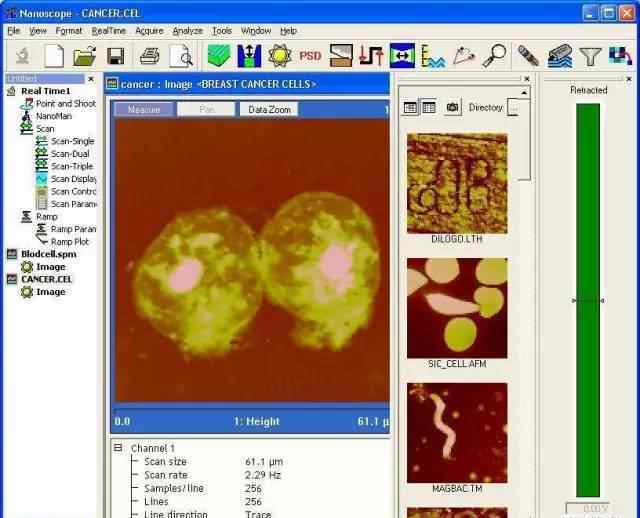This screenshot has height=518, width=640.
Task: Collapse the Channel 1 parameters group
Action: click(x=118, y=448)
